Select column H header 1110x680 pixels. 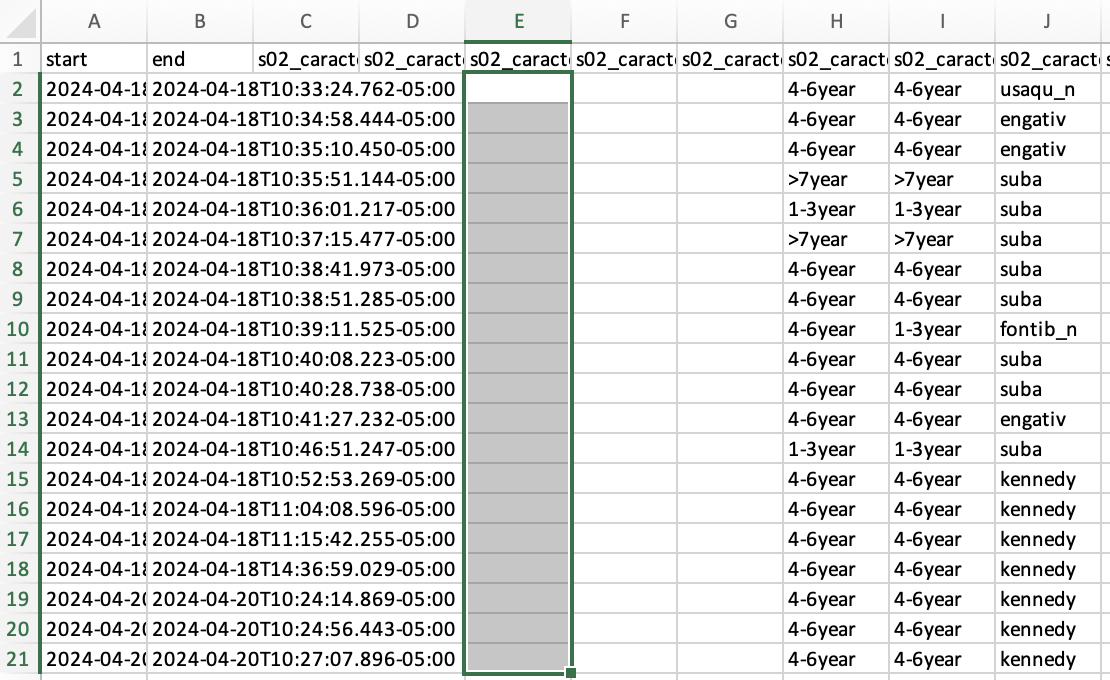[x=836, y=20]
